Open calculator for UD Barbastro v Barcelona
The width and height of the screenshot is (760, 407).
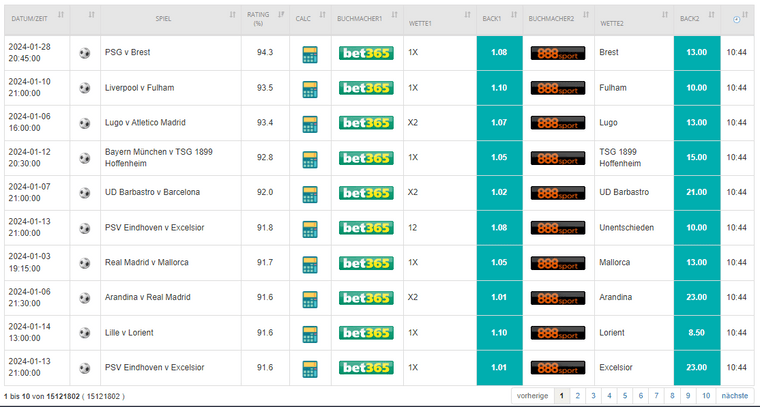point(310,194)
